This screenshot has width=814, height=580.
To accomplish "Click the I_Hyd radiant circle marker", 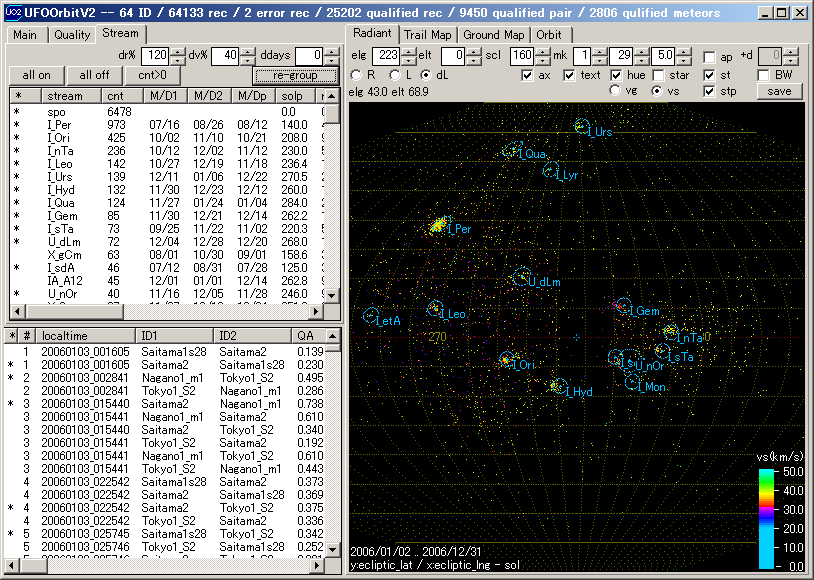I will pyautogui.click(x=558, y=387).
